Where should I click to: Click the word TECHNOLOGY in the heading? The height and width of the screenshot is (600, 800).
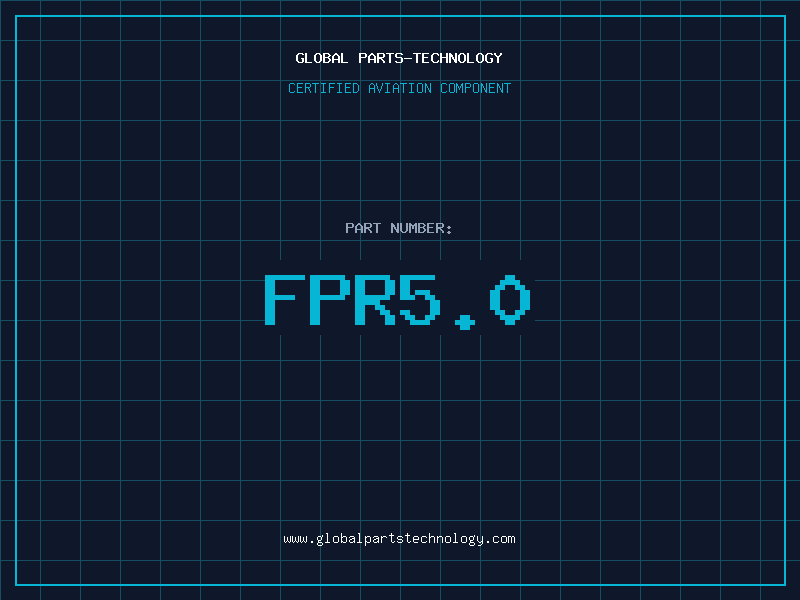point(460,58)
